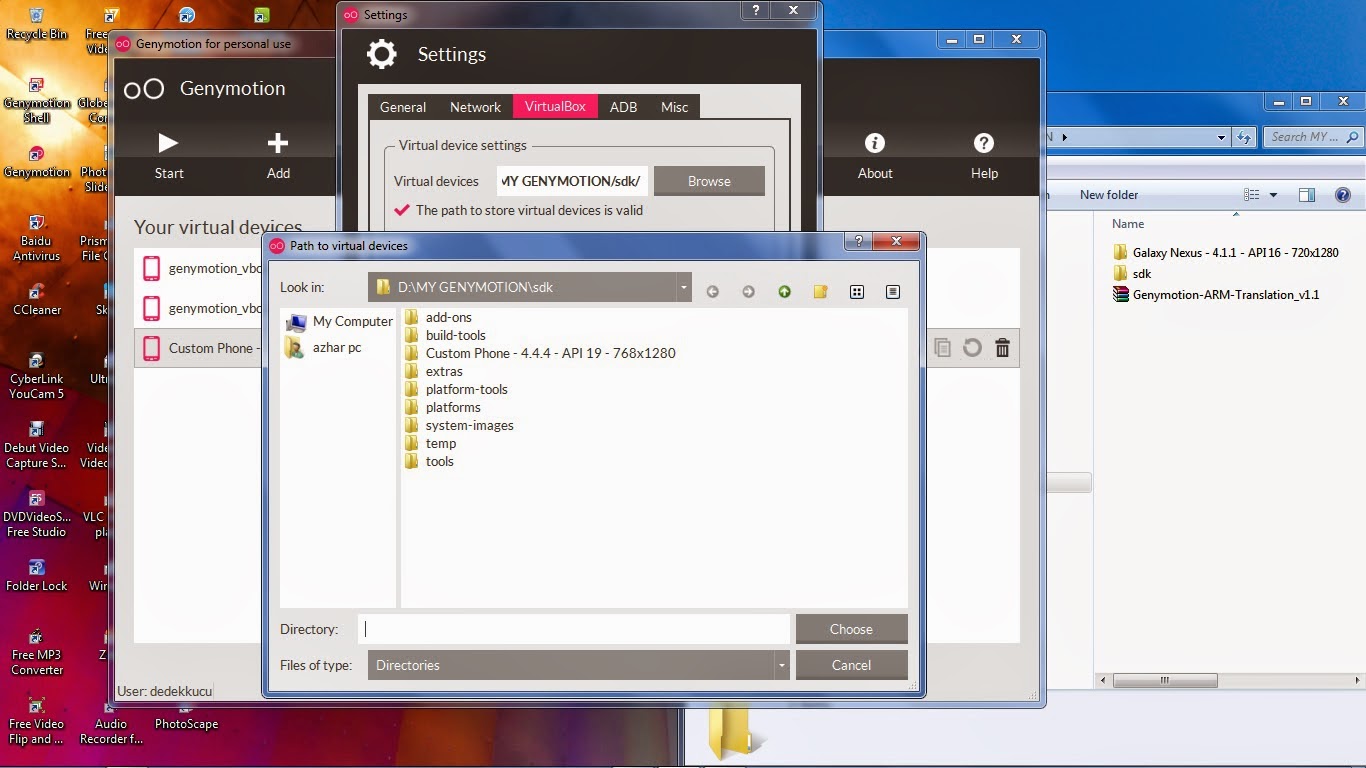Open CCleaner desktop icon
Image resolution: width=1366 pixels, height=768 pixels.
click(x=37, y=299)
